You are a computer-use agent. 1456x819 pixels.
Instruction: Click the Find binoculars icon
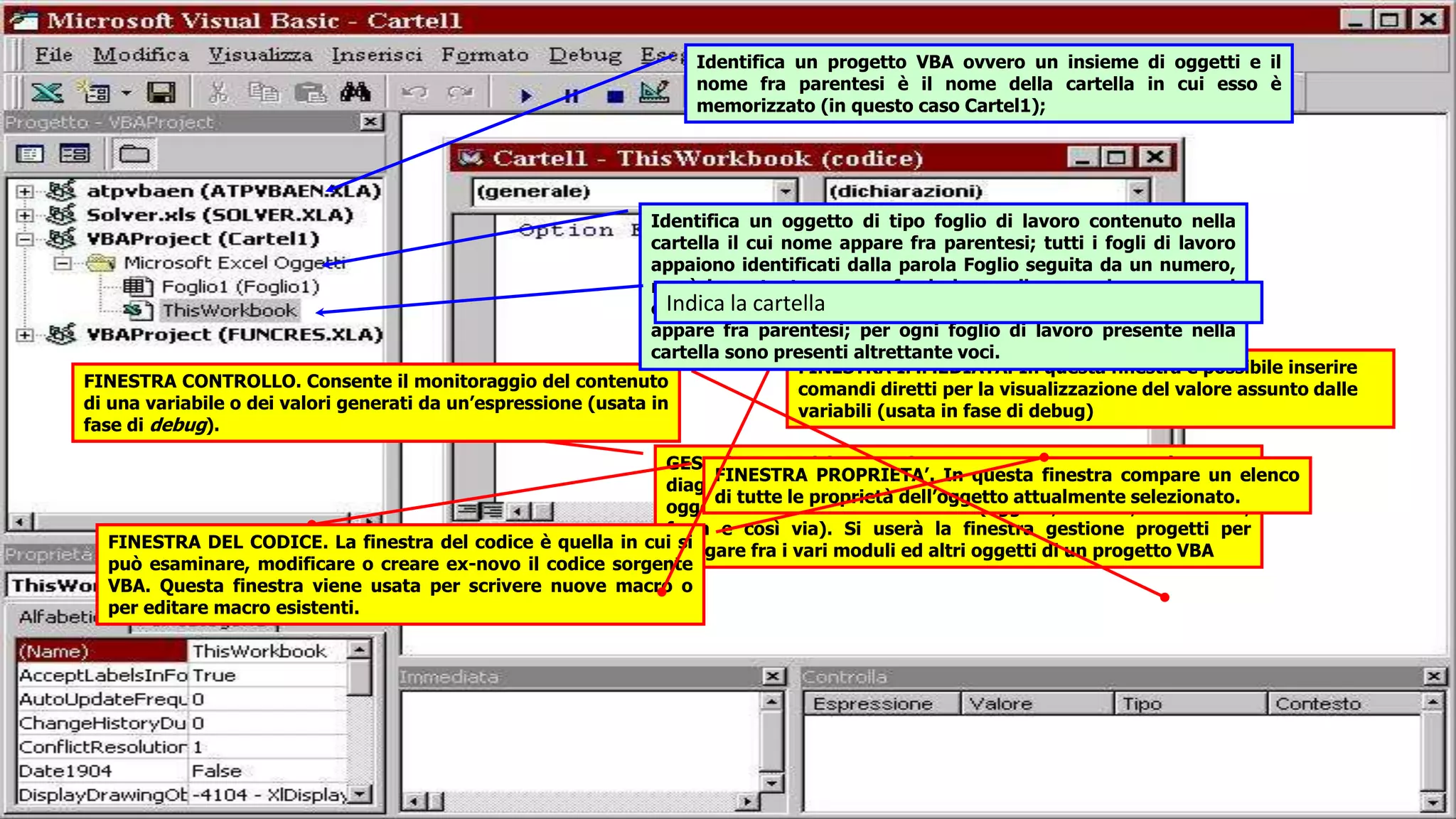[x=355, y=92]
